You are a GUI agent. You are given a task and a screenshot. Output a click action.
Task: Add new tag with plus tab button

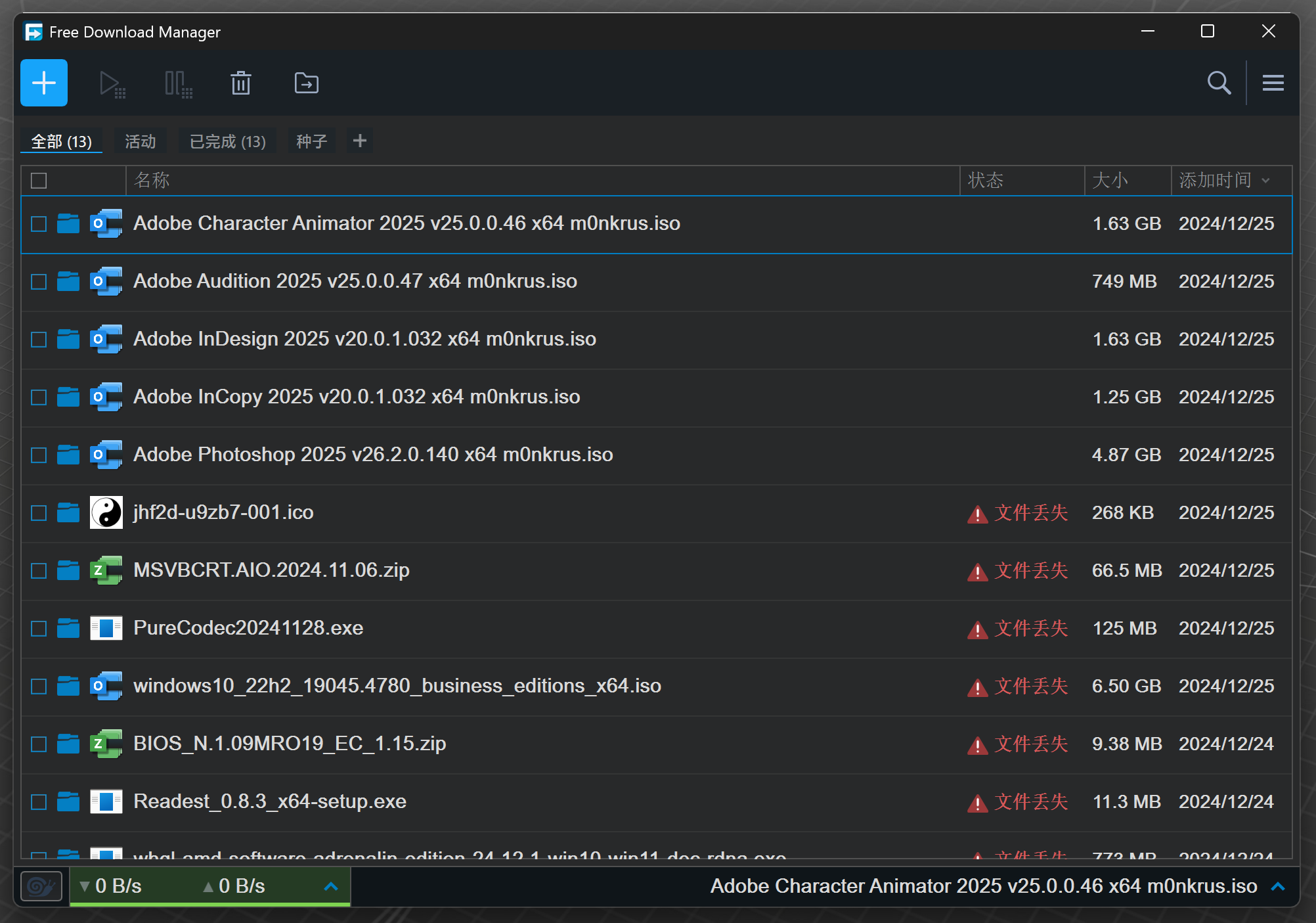tap(360, 141)
